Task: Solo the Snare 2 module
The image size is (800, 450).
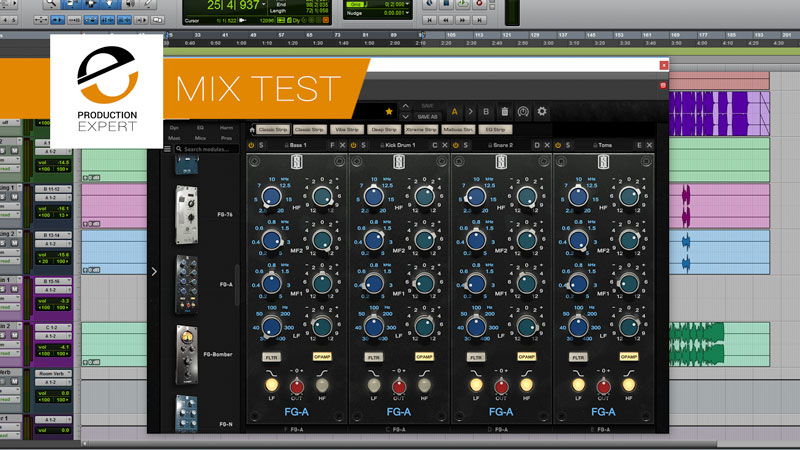Action: click(466, 145)
